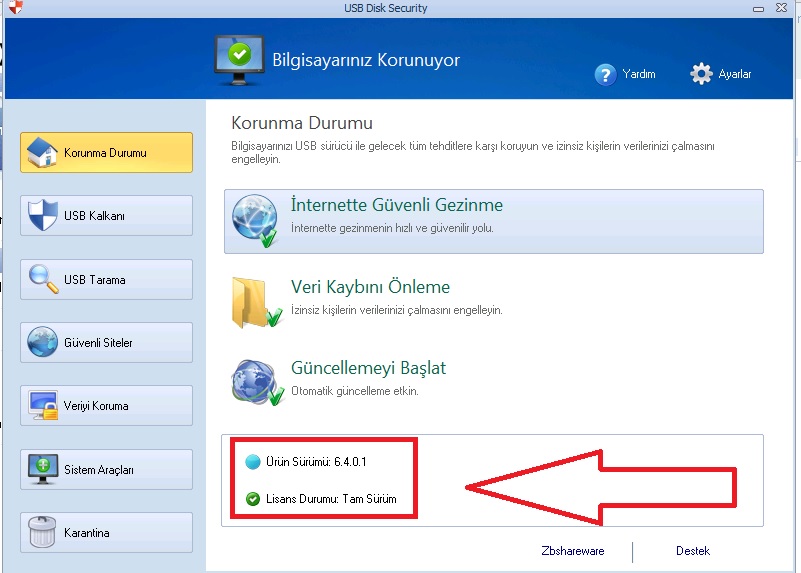This screenshot has height=573, width=801.
Task: Click 'İzinsiz kişilerin verilerinizi çalmasını engelleyin.' description
Action: coord(397,310)
